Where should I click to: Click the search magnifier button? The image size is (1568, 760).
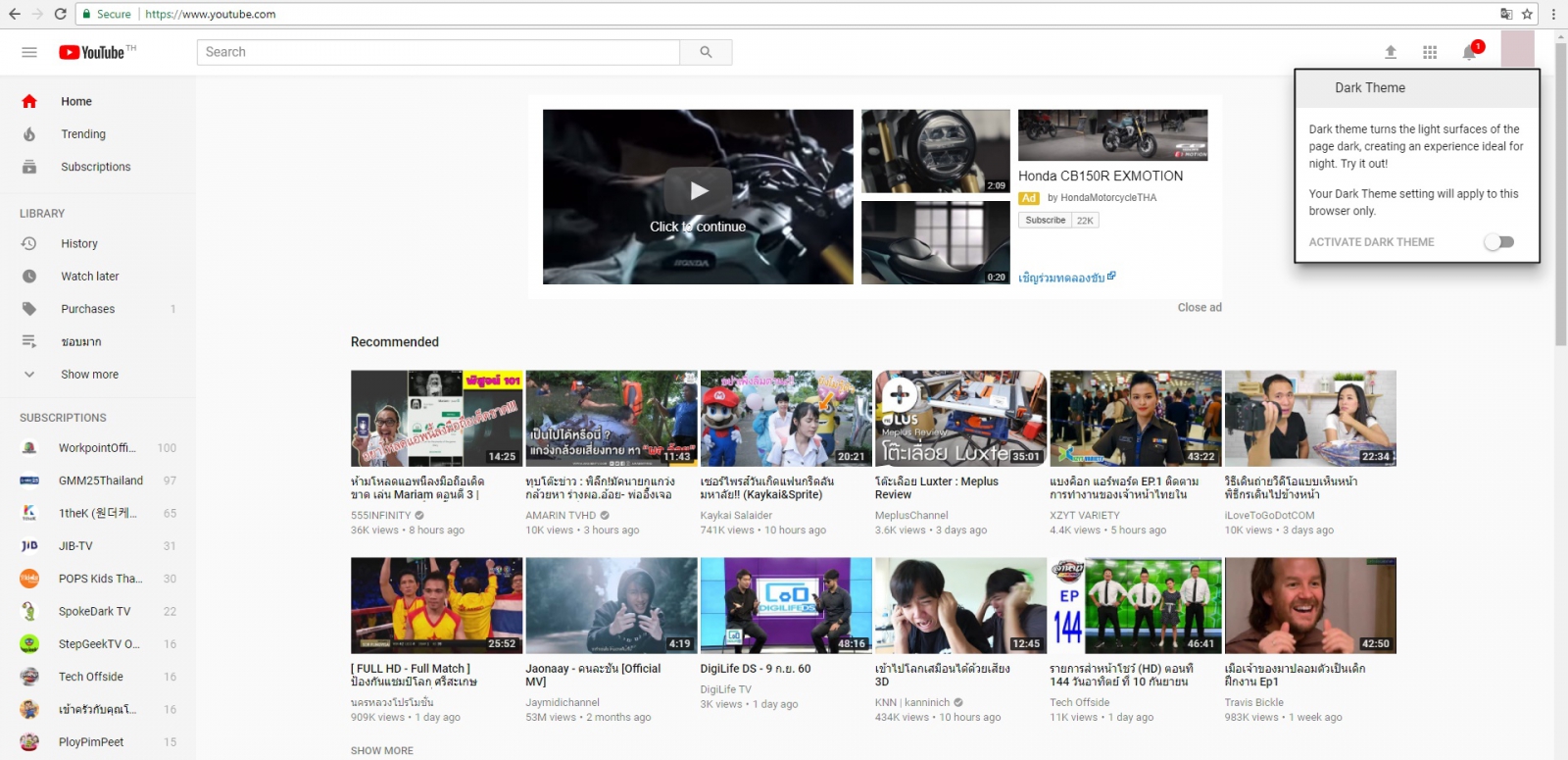(706, 52)
